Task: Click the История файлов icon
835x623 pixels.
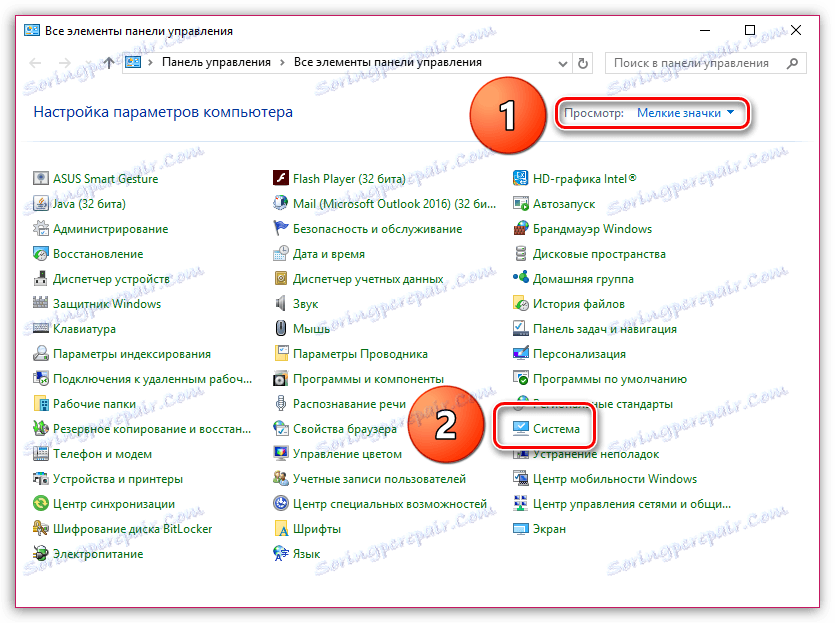Action: coord(520,304)
